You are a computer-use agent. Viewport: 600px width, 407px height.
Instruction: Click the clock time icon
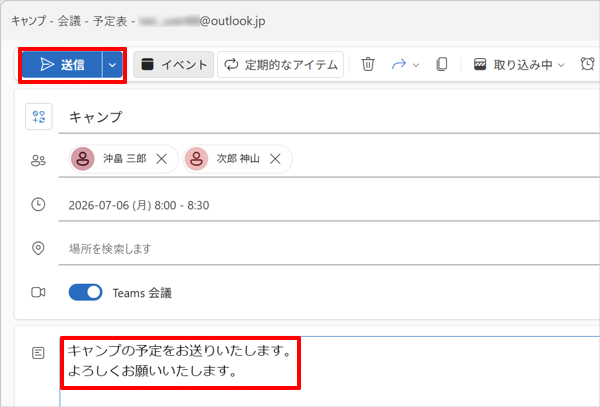[x=38, y=205]
